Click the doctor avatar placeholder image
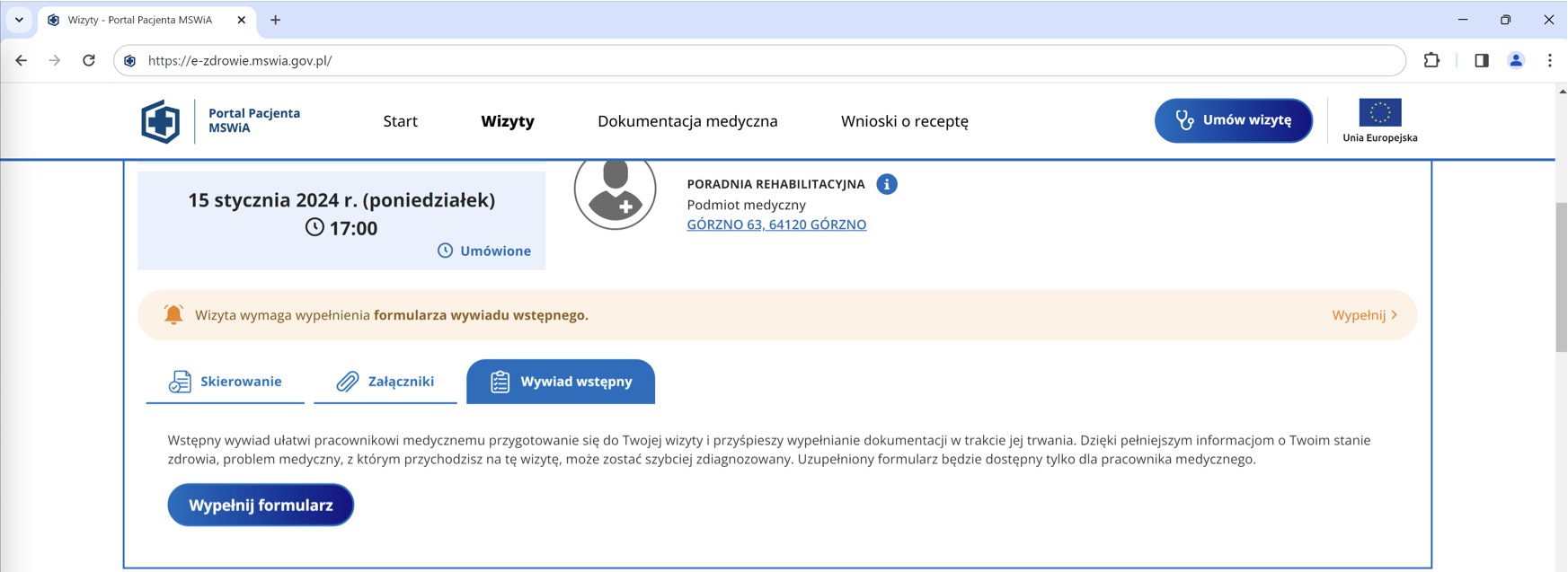Screen dimensions: 1568x572 pyautogui.click(x=616, y=191)
